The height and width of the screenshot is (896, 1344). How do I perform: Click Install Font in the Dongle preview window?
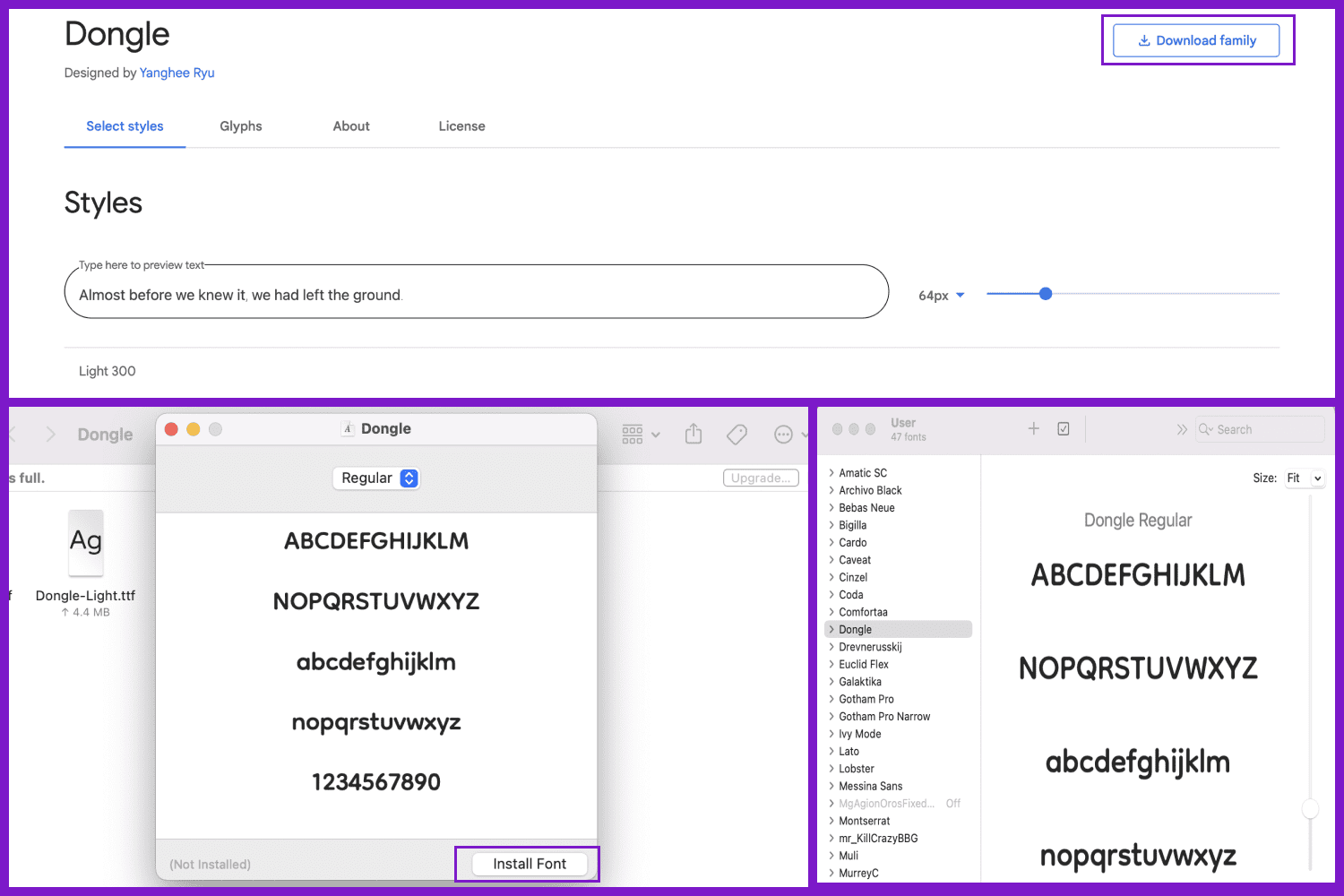530,864
